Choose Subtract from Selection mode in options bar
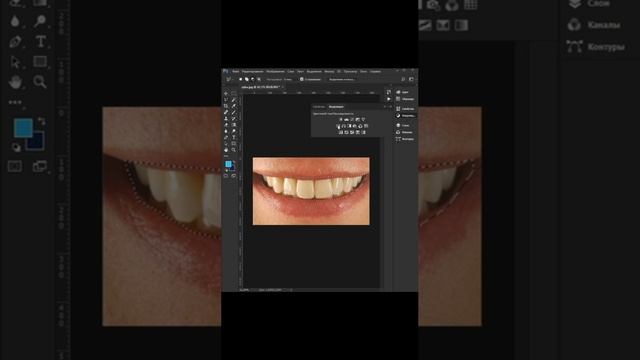 [x=253, y=79]
